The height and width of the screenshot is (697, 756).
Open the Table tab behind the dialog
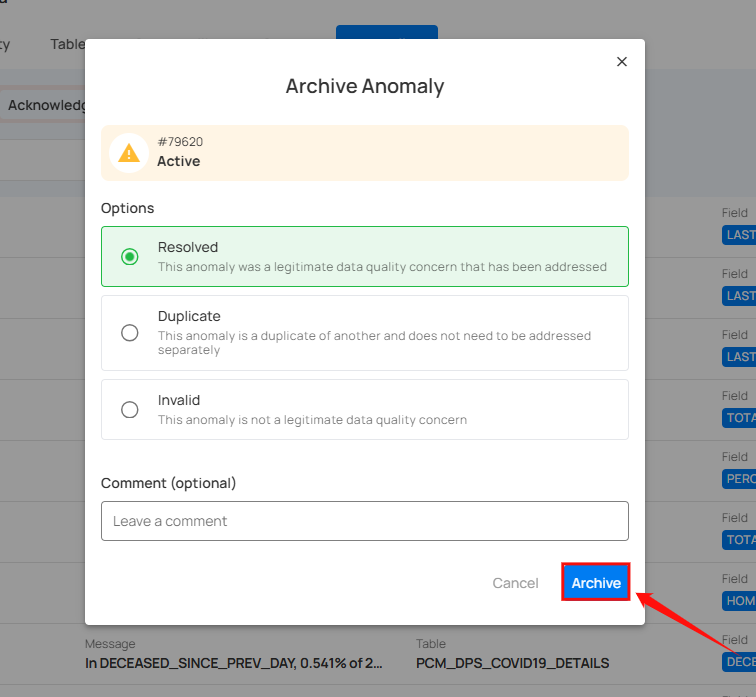pyautogui.click(x=68, y=44)
